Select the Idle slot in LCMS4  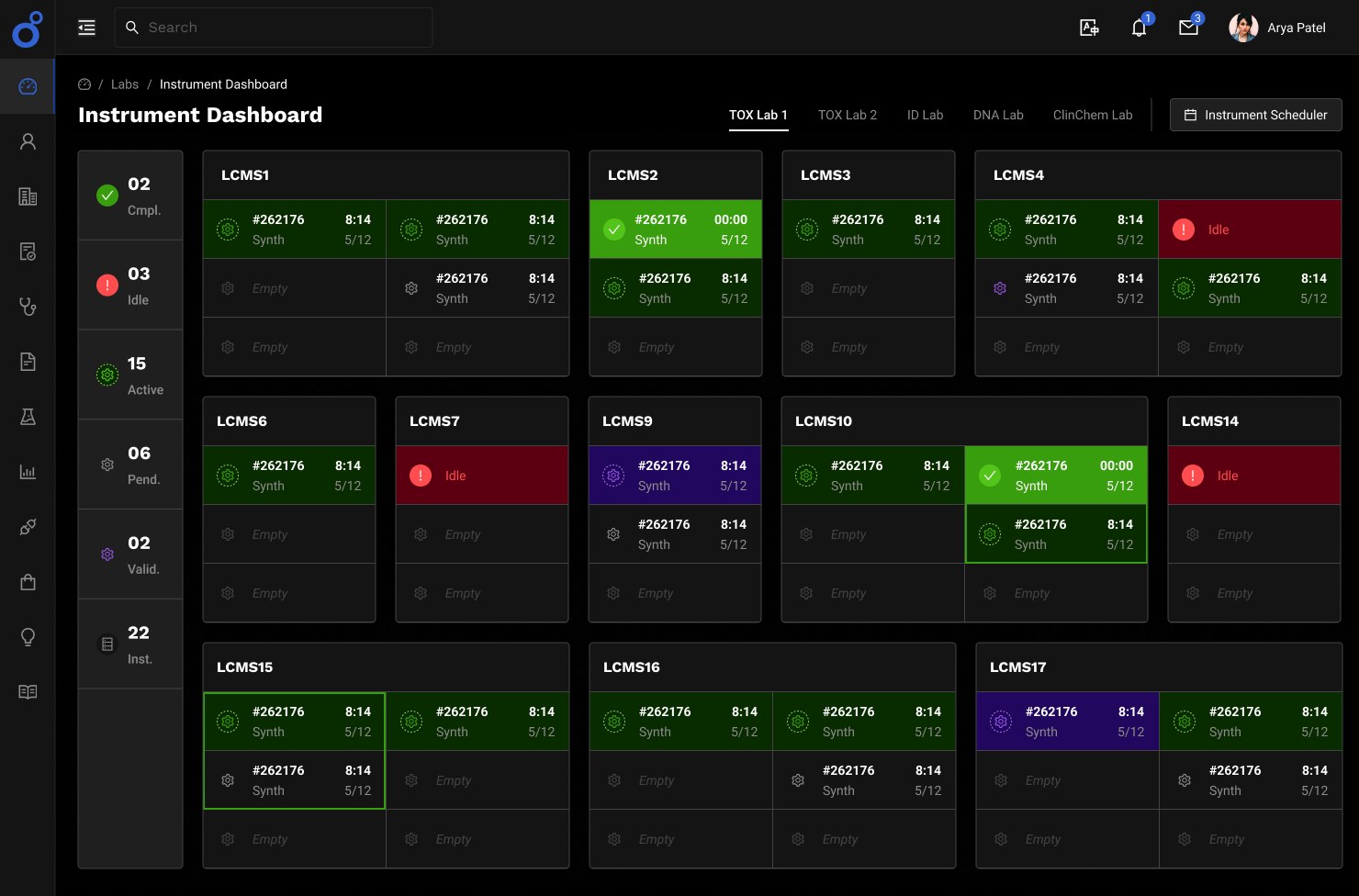pyautogui.click(x=1250, y=230)
